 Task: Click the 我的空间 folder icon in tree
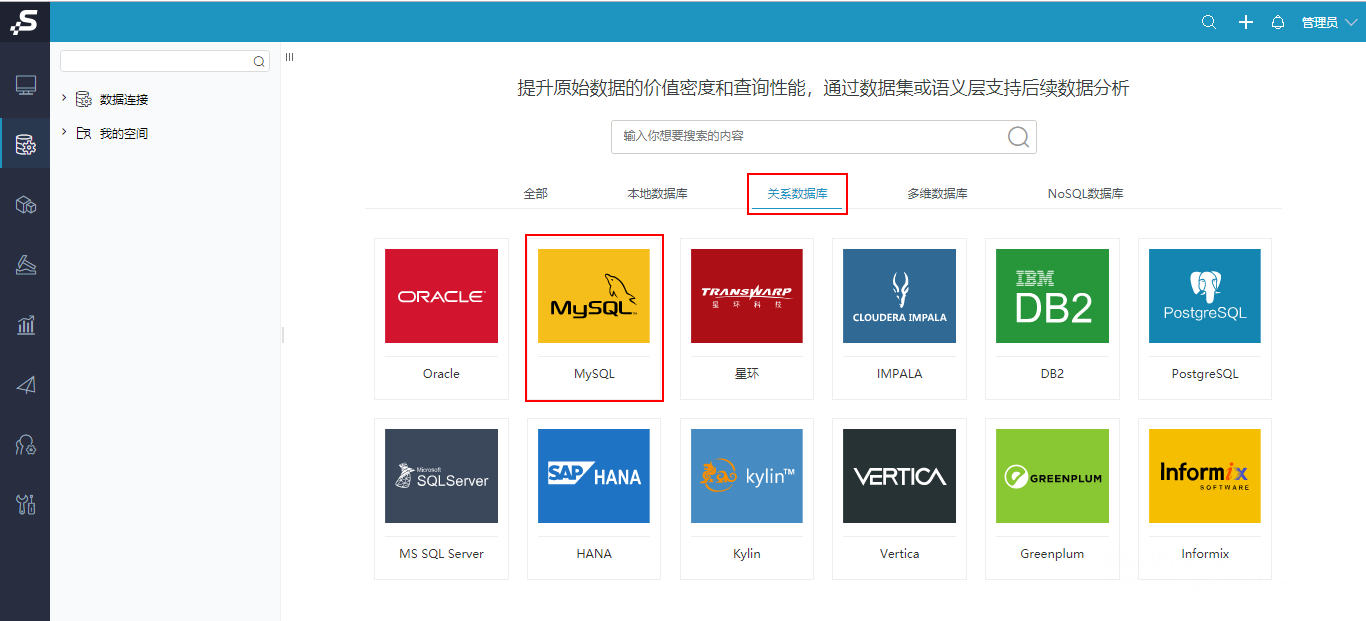[x=84, y=133]
